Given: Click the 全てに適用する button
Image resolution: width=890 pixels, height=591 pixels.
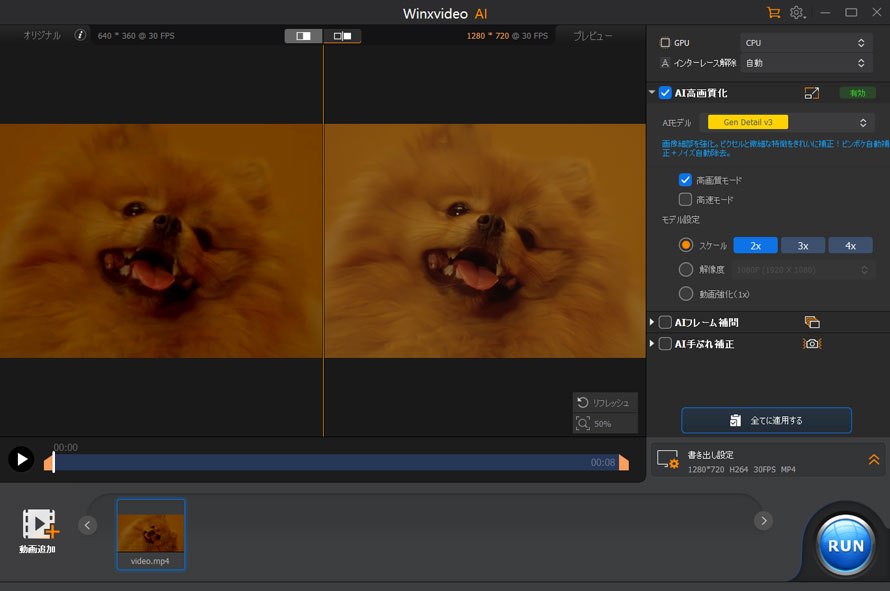Looking at the screenshot, I should [x=766, y=420].
